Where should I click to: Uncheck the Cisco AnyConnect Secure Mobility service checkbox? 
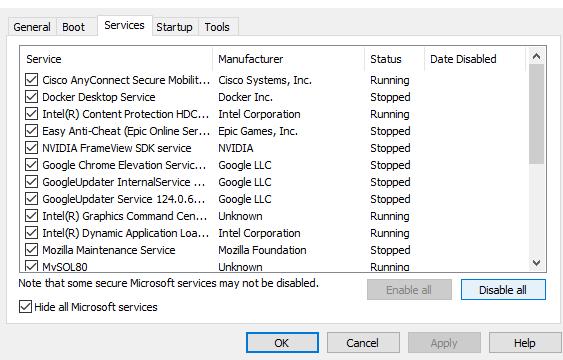(x=32, y=80)
